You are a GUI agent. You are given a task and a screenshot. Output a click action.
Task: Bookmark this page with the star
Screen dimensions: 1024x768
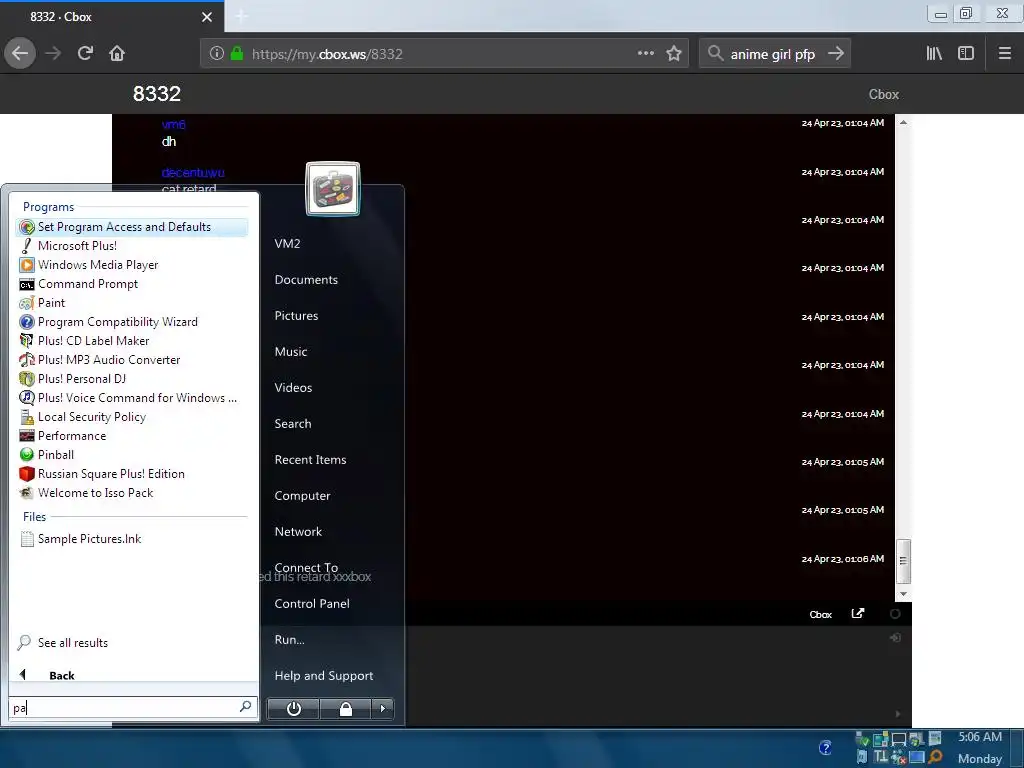click(x=674, y=54)
